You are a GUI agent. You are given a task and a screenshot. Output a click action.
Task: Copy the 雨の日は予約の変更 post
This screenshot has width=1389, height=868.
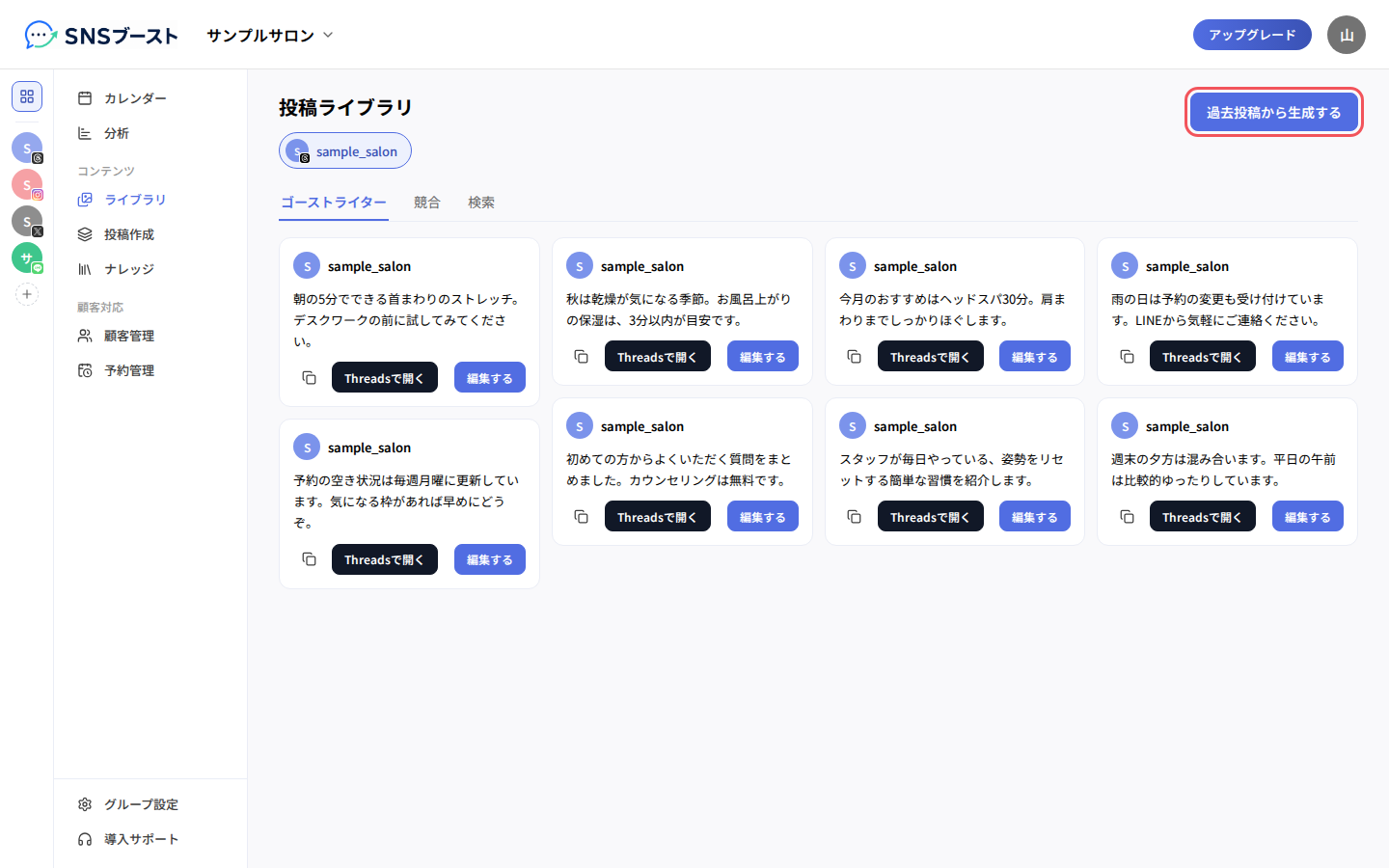(x=1127, y=357)
